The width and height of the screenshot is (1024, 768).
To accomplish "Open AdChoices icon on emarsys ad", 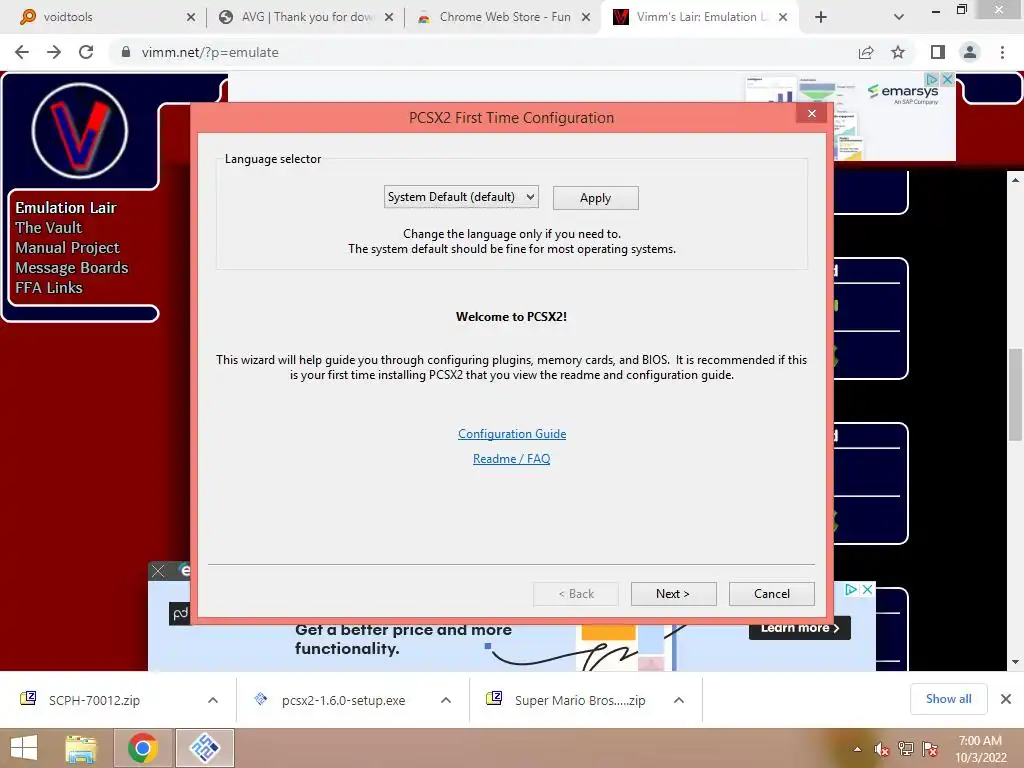I will point(932,80).
